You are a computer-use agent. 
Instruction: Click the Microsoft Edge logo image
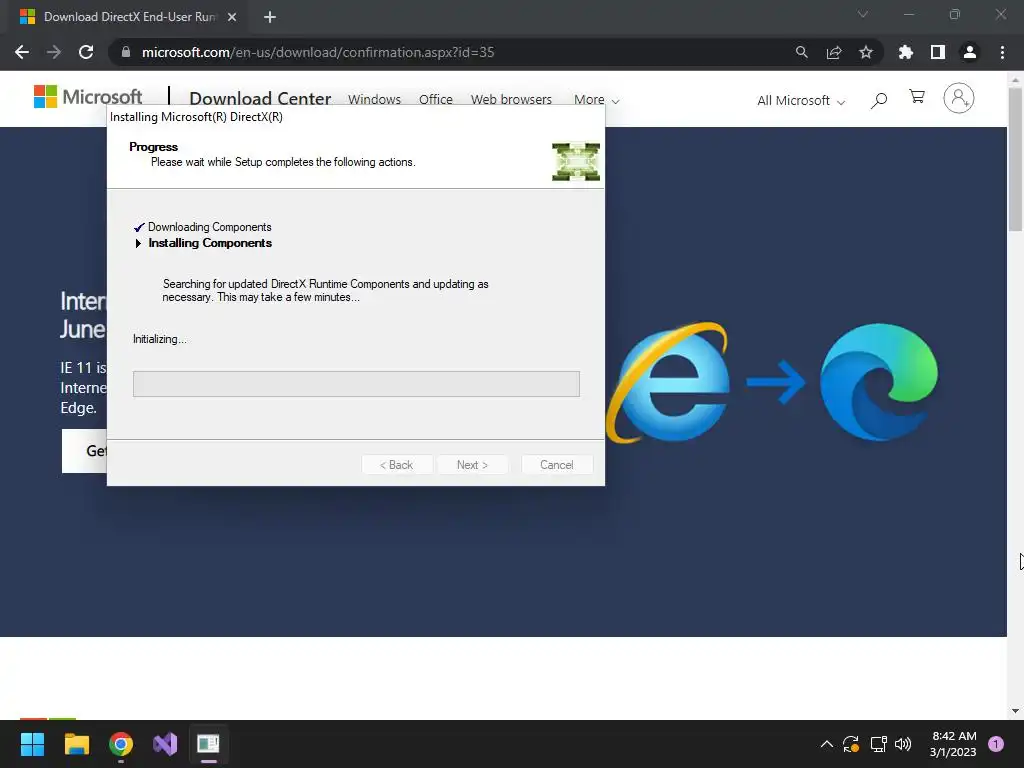tap(879, 382)
